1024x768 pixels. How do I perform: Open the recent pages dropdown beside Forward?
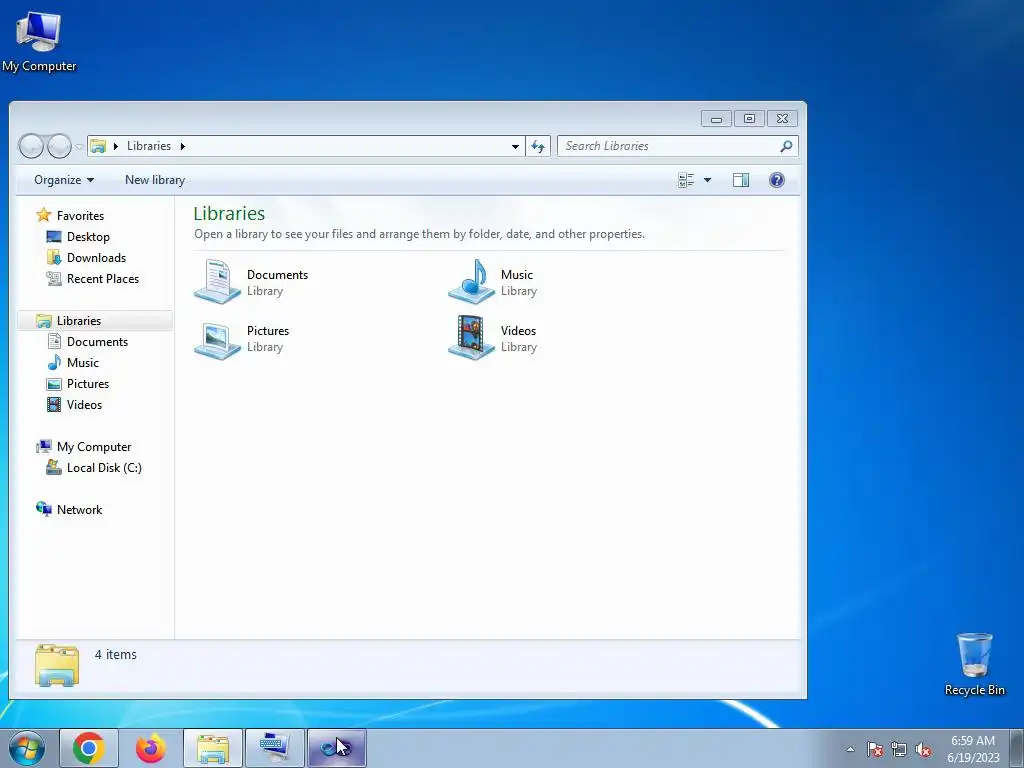tap(79, 147)
